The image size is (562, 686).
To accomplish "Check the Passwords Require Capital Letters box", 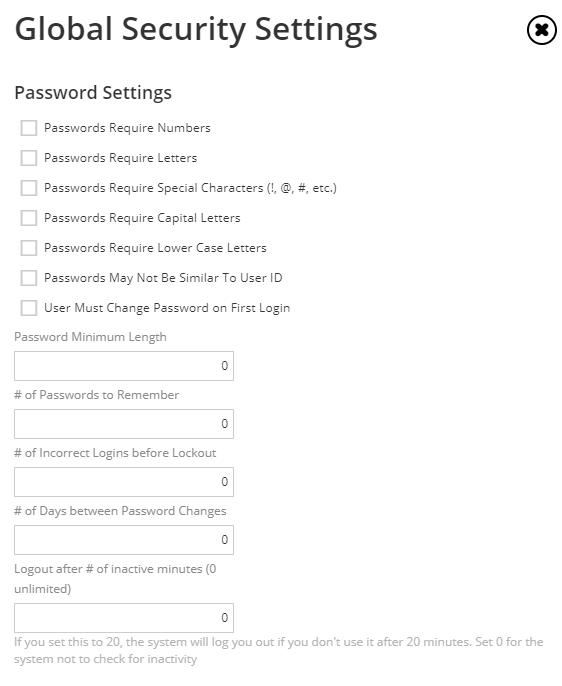I will point(29,218).
